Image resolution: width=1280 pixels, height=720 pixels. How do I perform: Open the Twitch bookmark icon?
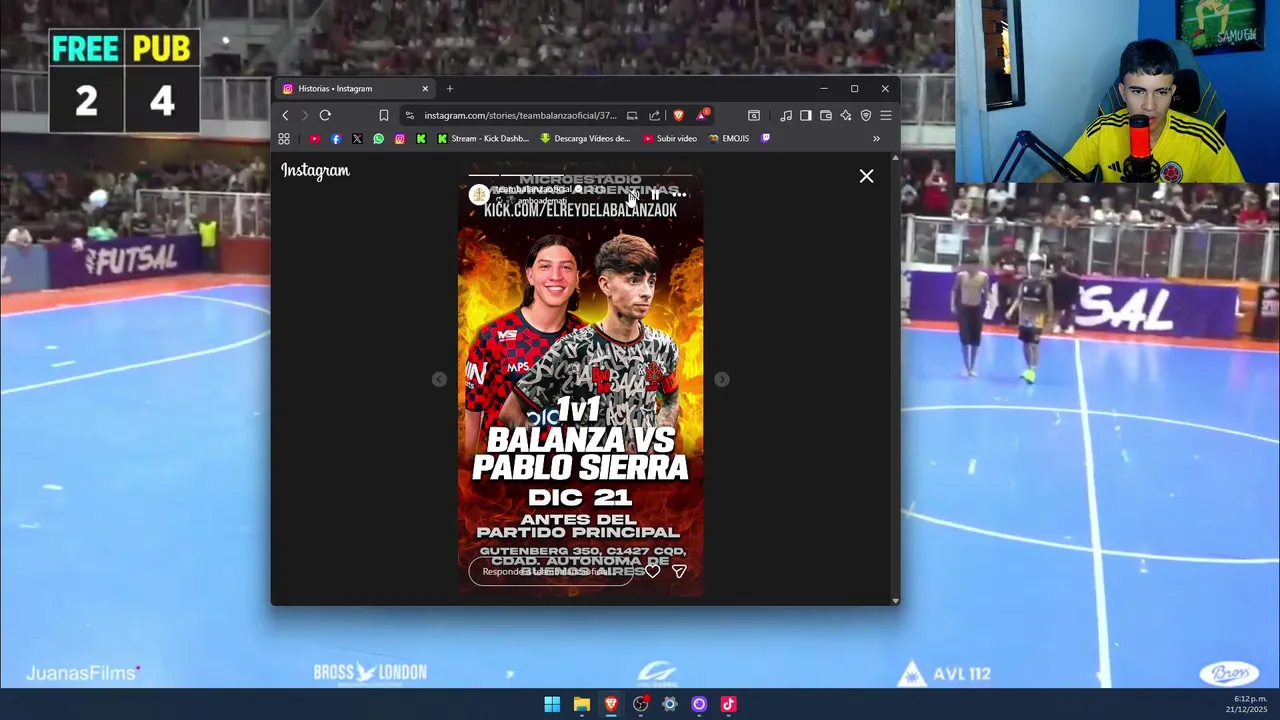click(766, 139)
